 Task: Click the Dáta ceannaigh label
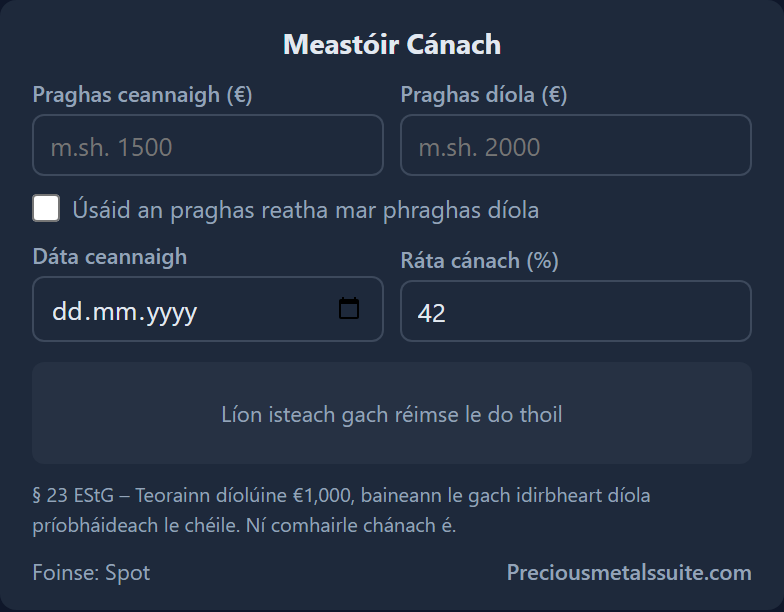(110, 256)
